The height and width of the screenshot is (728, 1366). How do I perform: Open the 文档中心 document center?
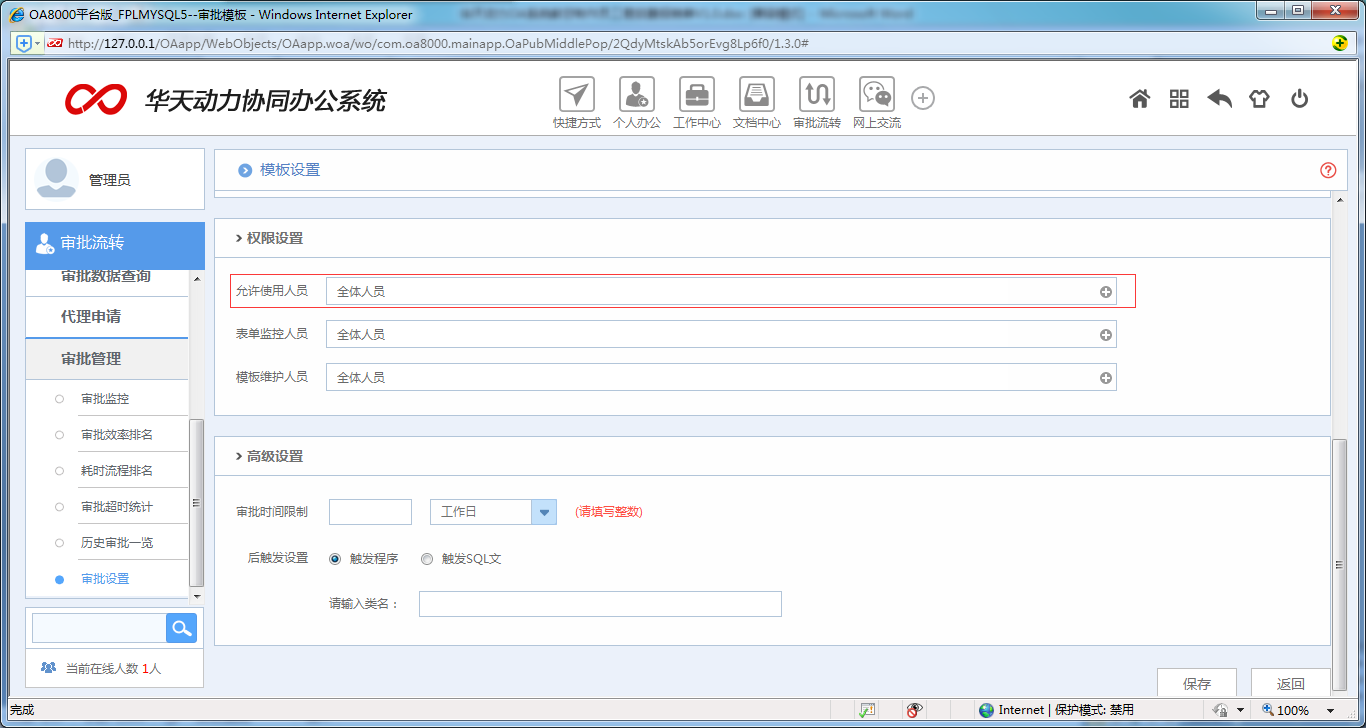coord(756,97)
